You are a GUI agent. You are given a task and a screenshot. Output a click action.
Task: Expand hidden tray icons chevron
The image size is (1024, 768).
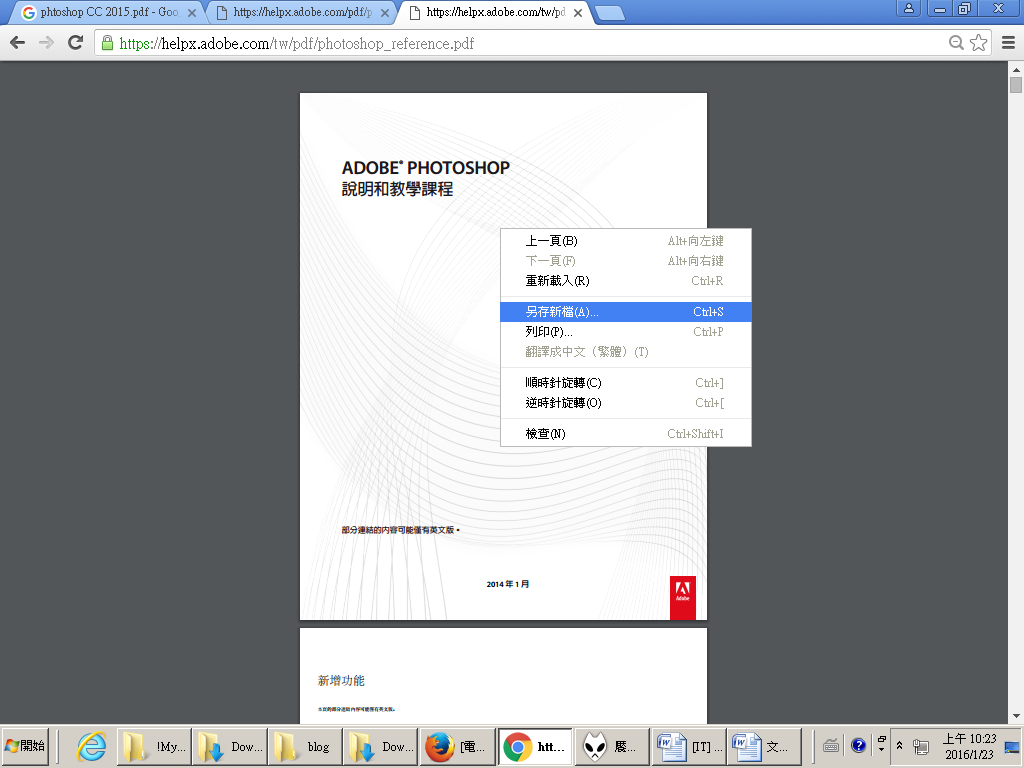899,745
